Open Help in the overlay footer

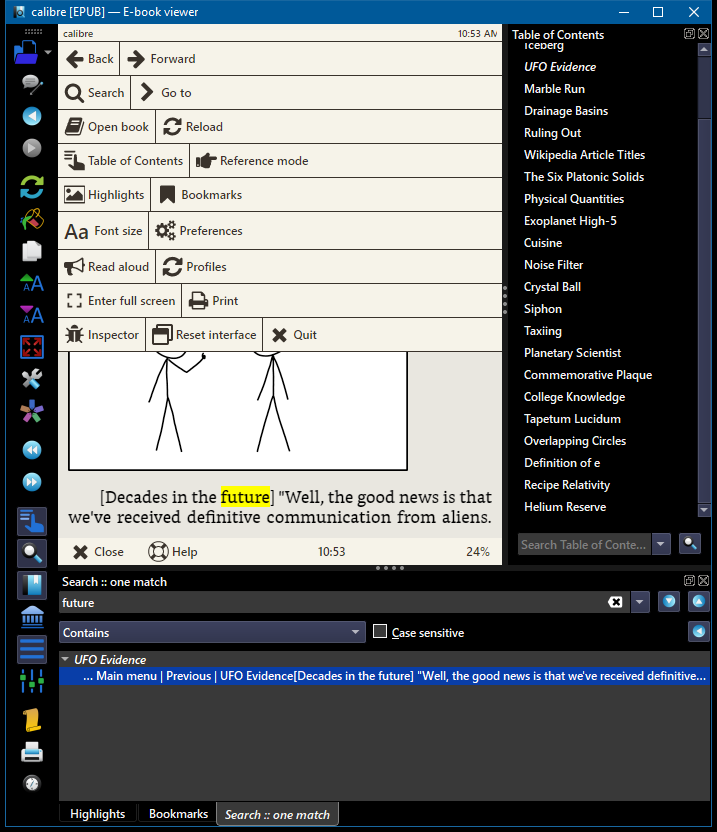(x=172, y=552)
